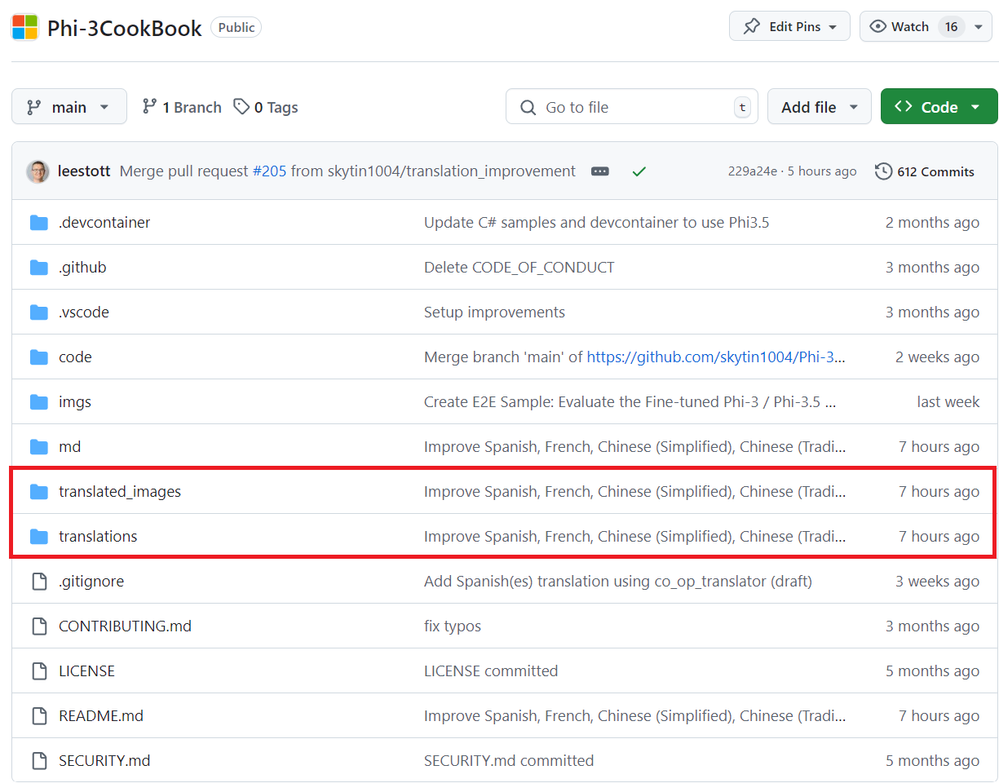Viewport: 999px width, 784px height.
Task: Click the translated_images folder icon
Action: tap(39, 492)
